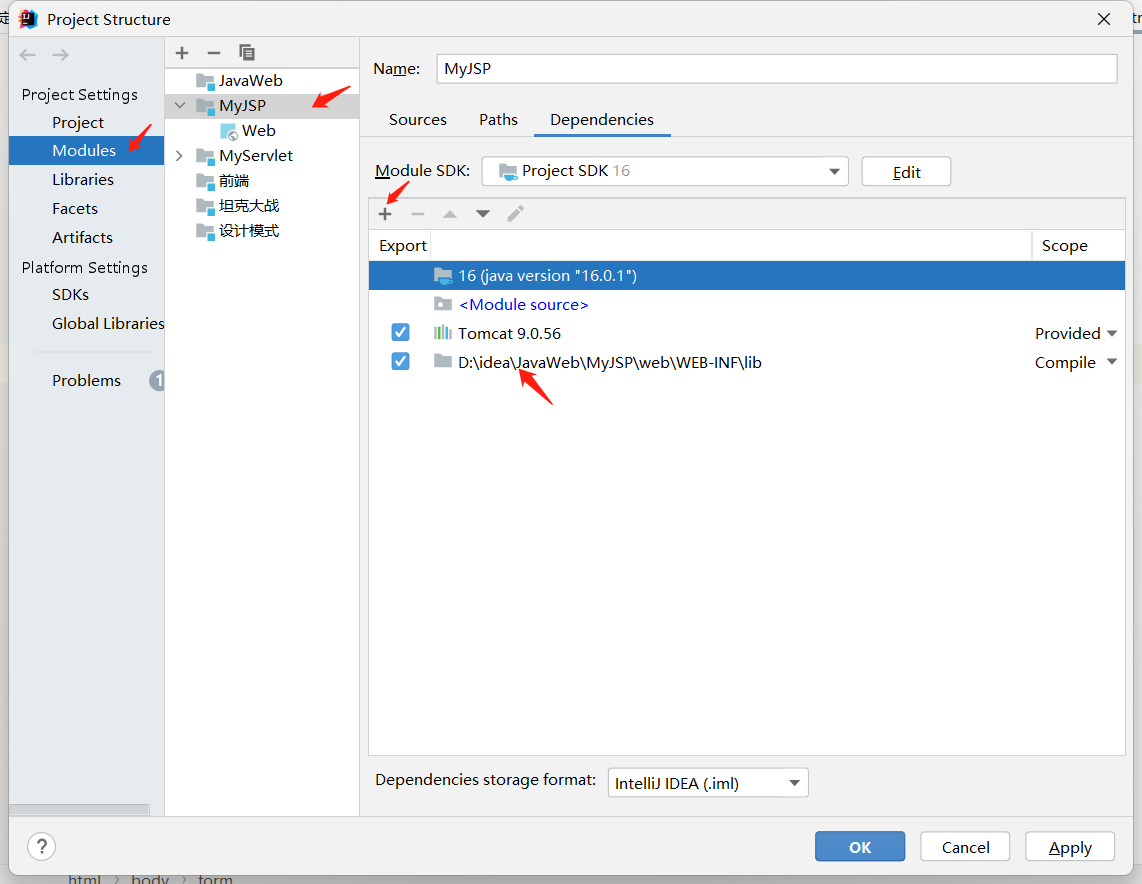Toggle export checkbox for WEB-INF\lib
The image size is (1142, 884).
pos(401,362)
